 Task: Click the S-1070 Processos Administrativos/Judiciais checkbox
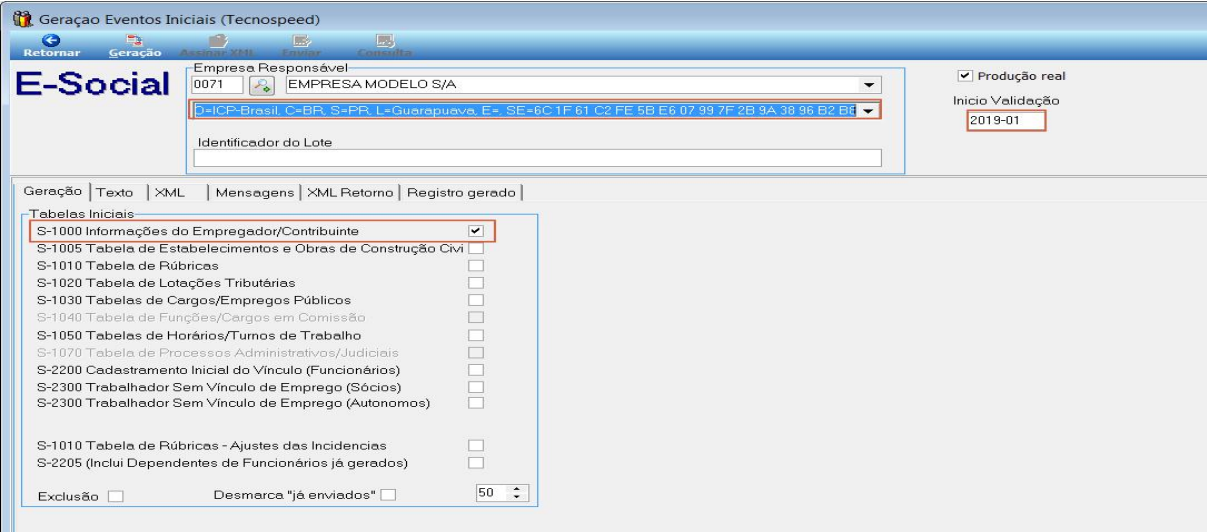476,352
